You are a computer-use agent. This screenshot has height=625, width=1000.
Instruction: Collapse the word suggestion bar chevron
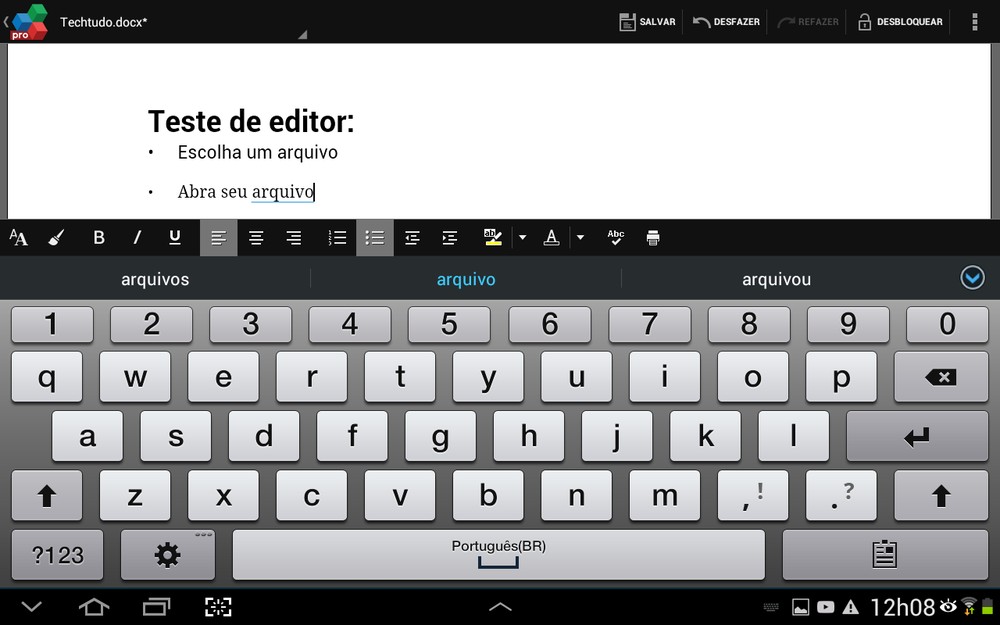(x=972, y=278)
